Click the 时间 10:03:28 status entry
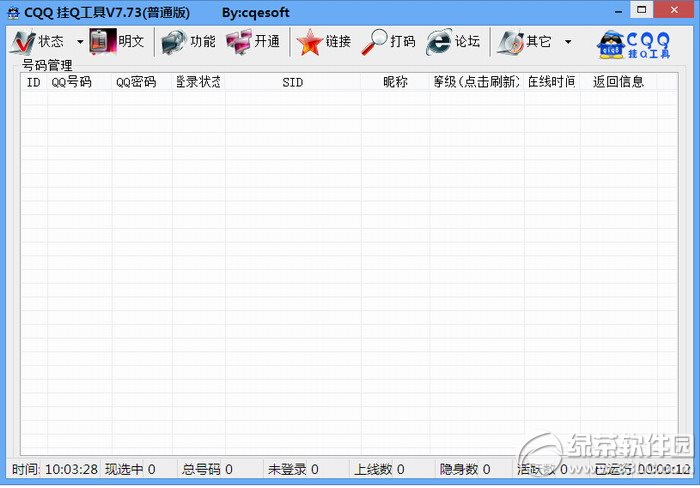 pos(55,469)
